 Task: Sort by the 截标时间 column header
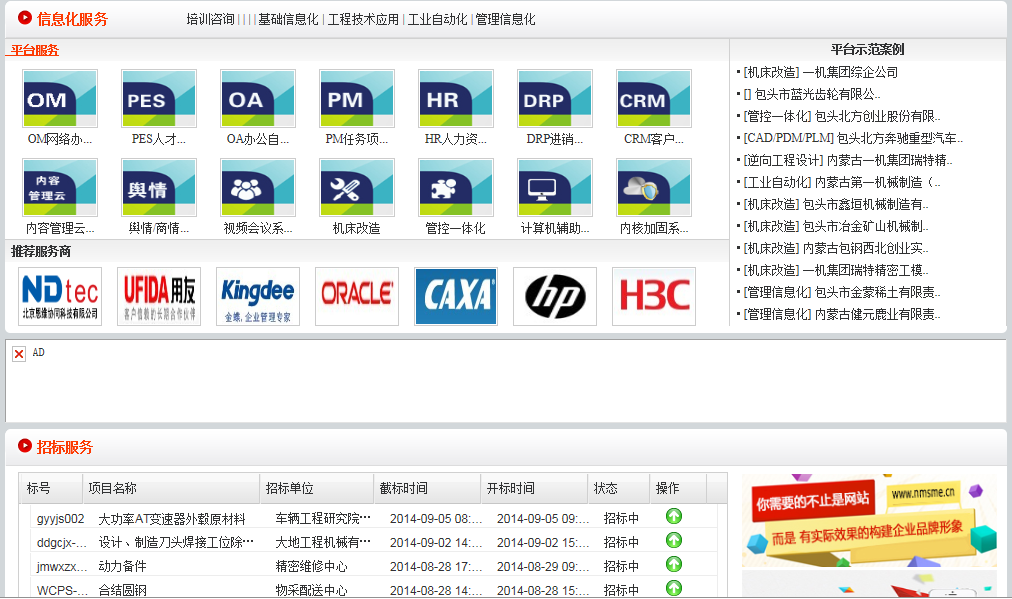[404, 488]
